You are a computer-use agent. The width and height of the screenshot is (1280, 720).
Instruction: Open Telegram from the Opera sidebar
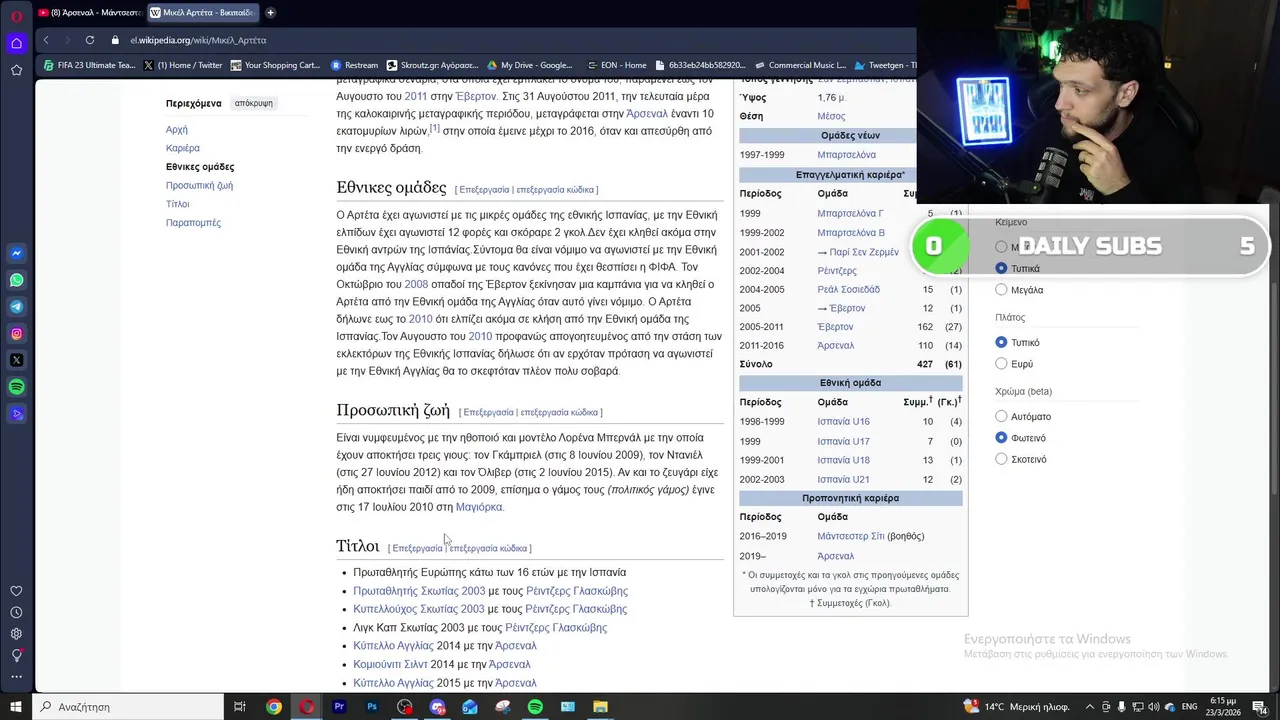[16, 307]
